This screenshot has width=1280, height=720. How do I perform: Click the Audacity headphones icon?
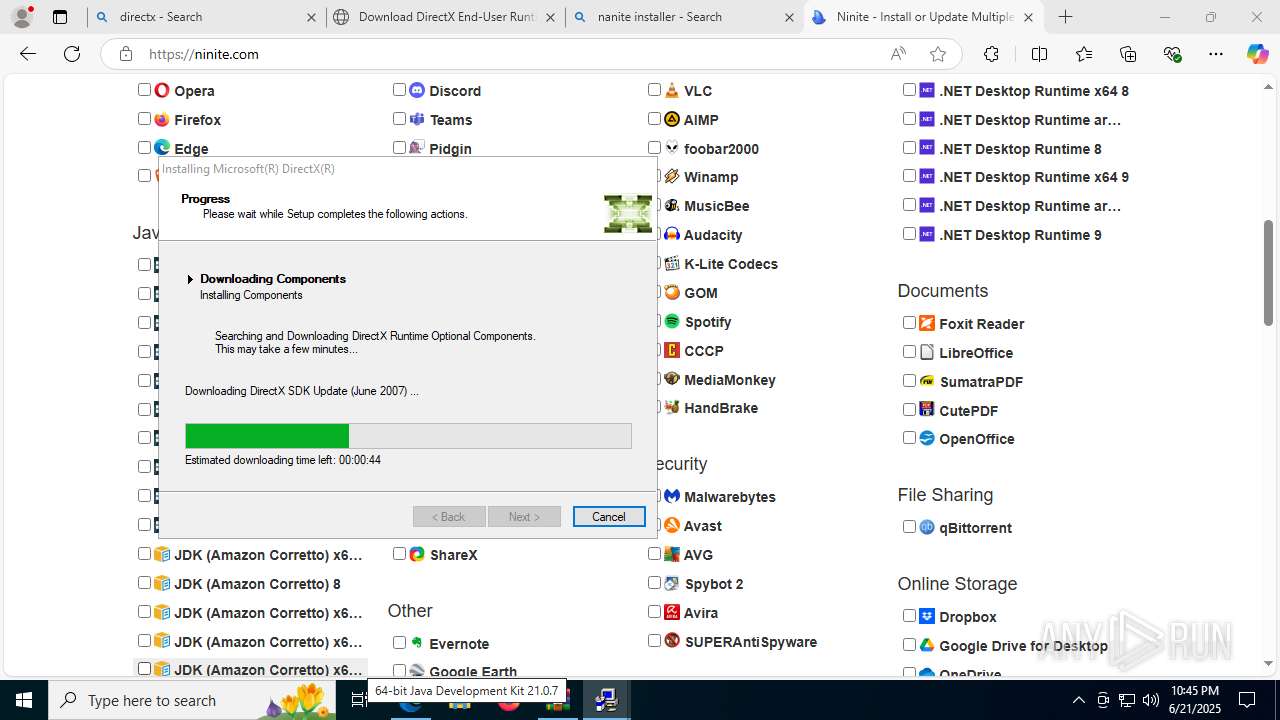pyautogui.click(x=672, y=234)
